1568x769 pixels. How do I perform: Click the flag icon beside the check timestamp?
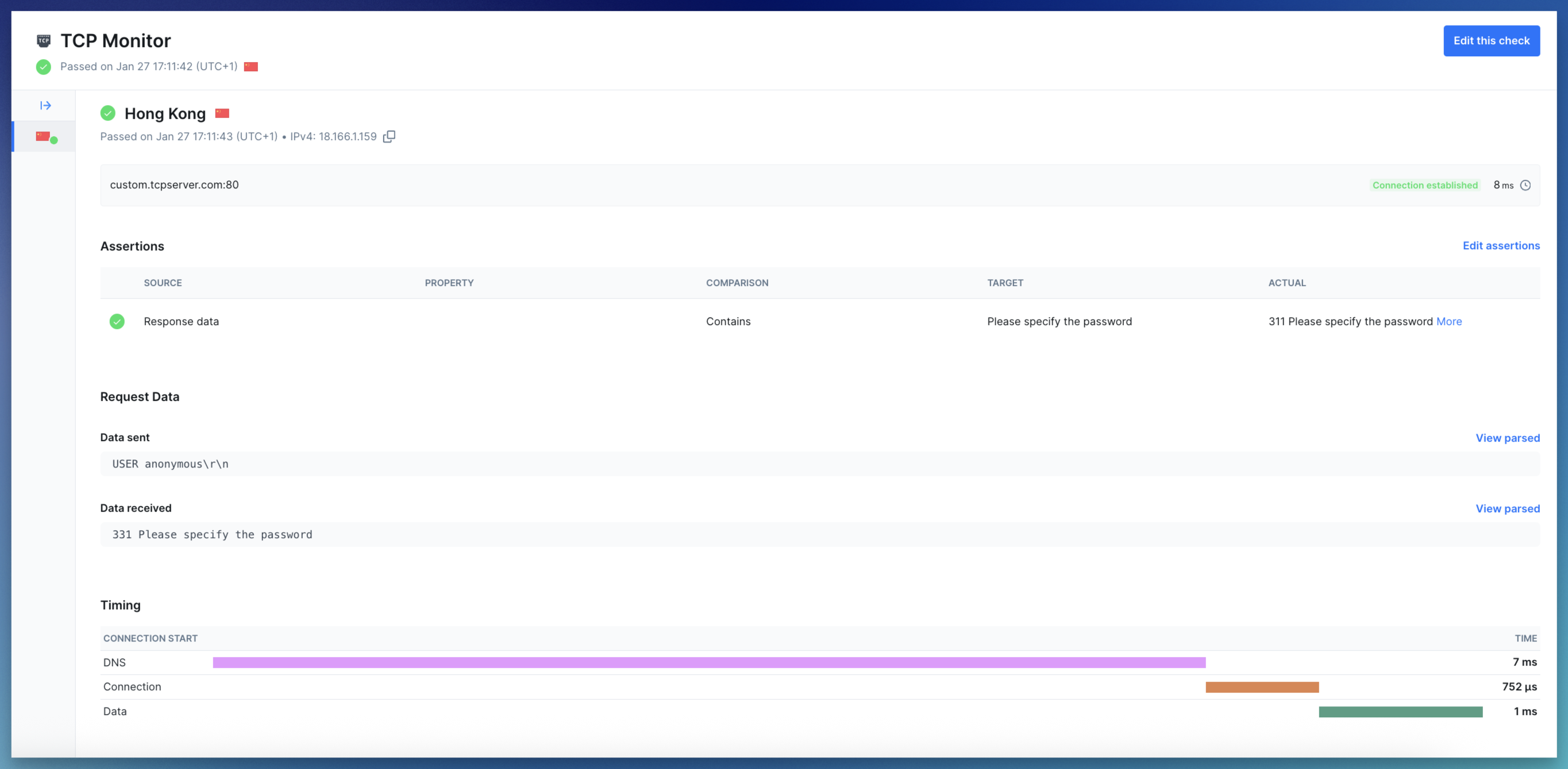(x=251, y=67)
